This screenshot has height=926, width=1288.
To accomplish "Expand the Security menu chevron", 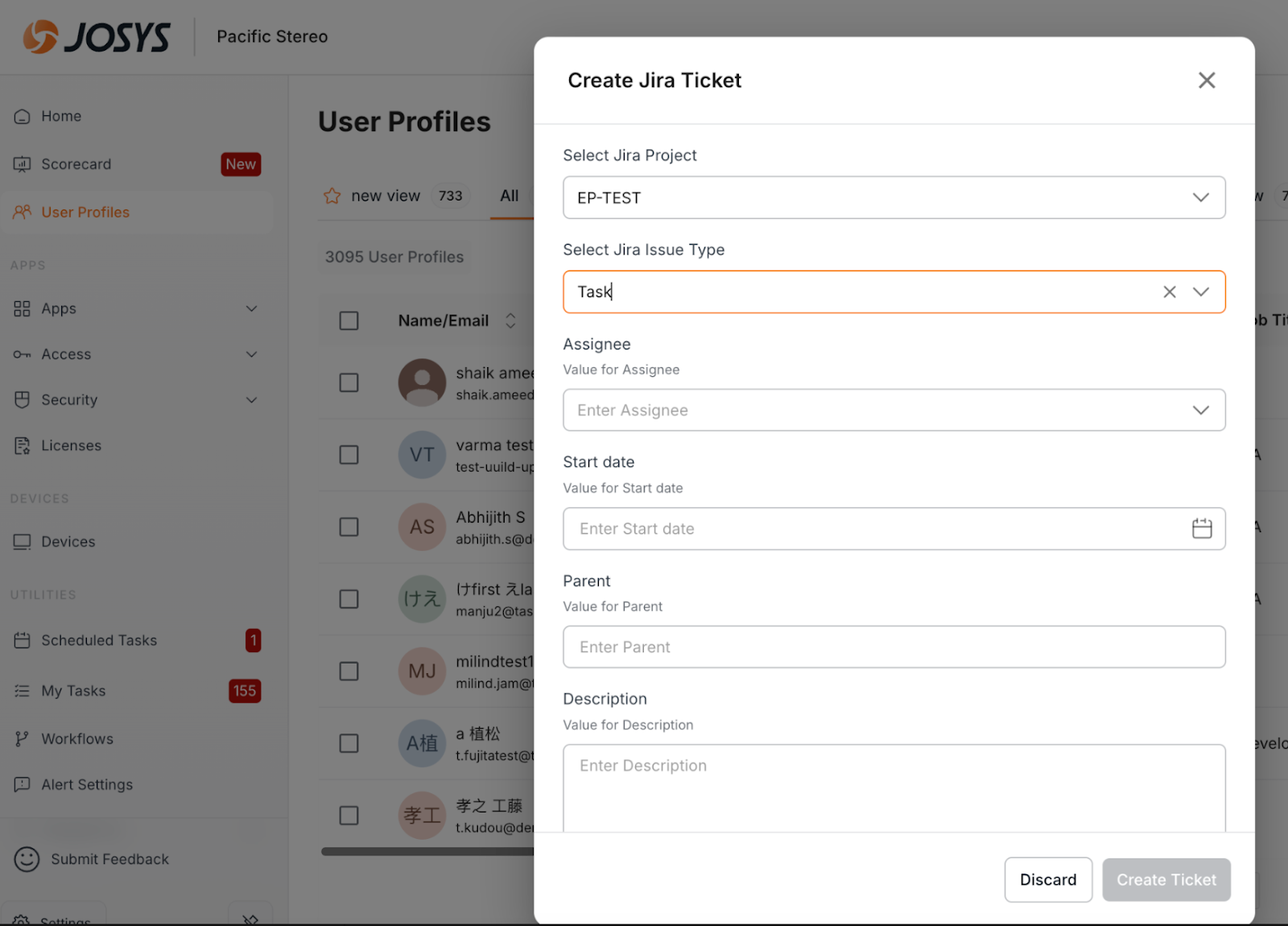I will click(251, 400).
